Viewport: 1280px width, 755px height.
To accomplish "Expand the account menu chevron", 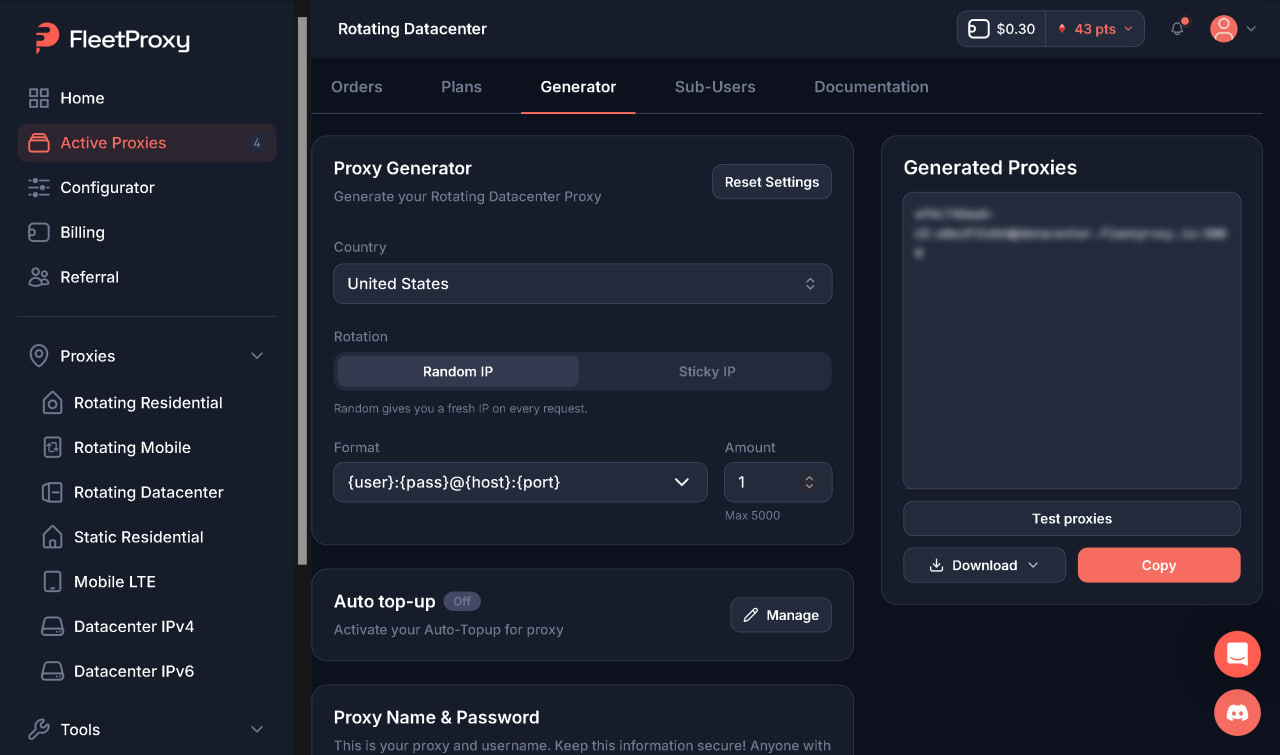I will (x=1251, y=29).
